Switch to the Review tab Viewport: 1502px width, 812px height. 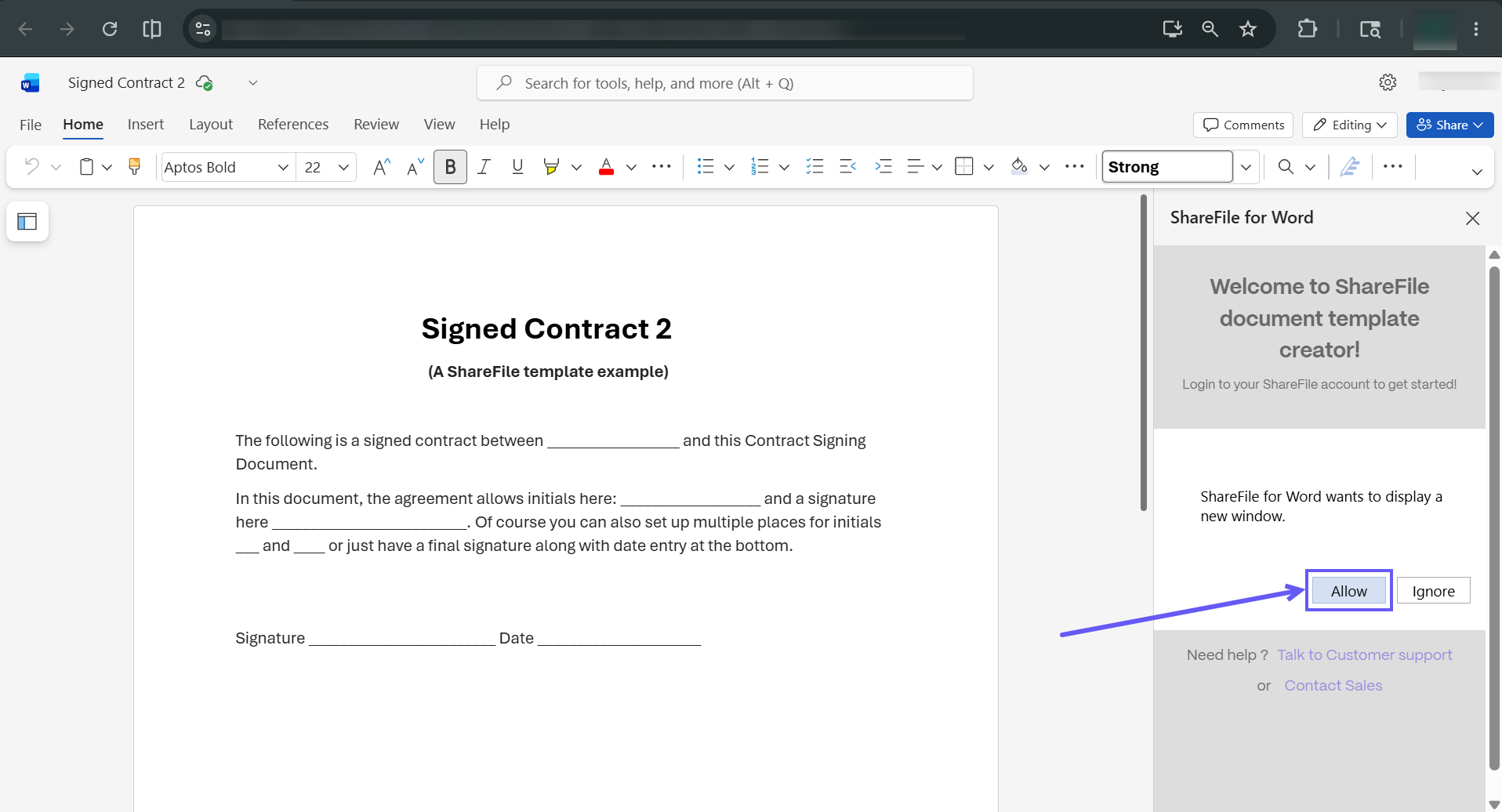click(x=376, y=125)
